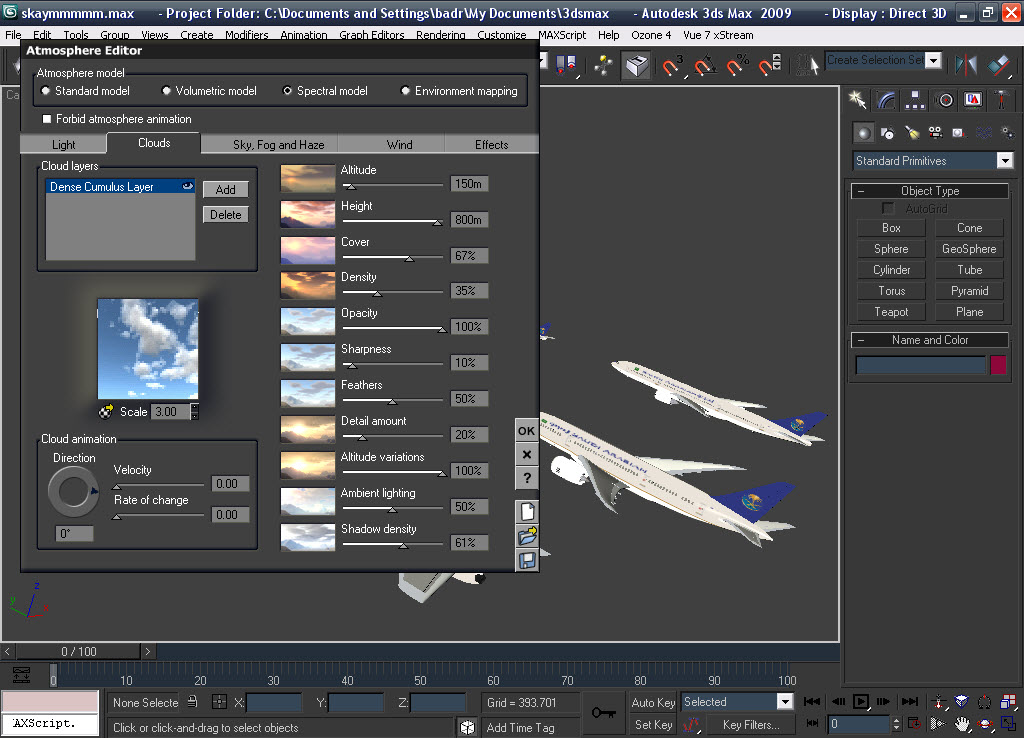This screenshot has height=738, width=1024.
Task: Open Atmosphere Editor help question mark
Action: point(527,478)
